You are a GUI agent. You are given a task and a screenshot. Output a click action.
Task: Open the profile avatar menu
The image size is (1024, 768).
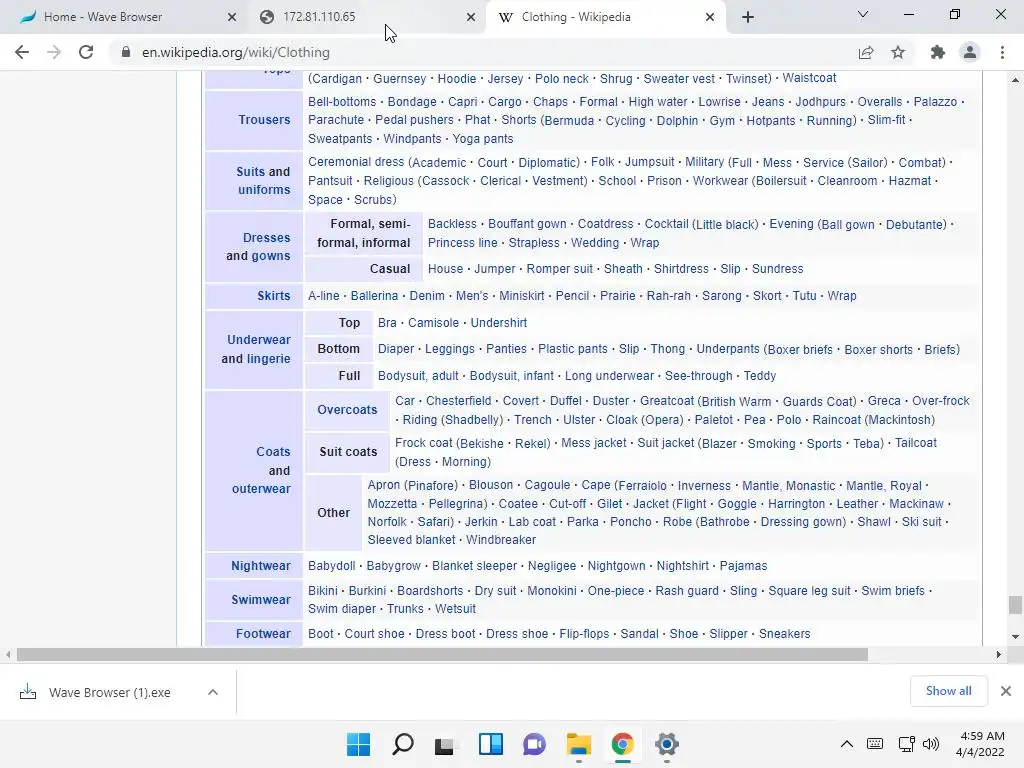pyautogui.click(x=970, y=52)
